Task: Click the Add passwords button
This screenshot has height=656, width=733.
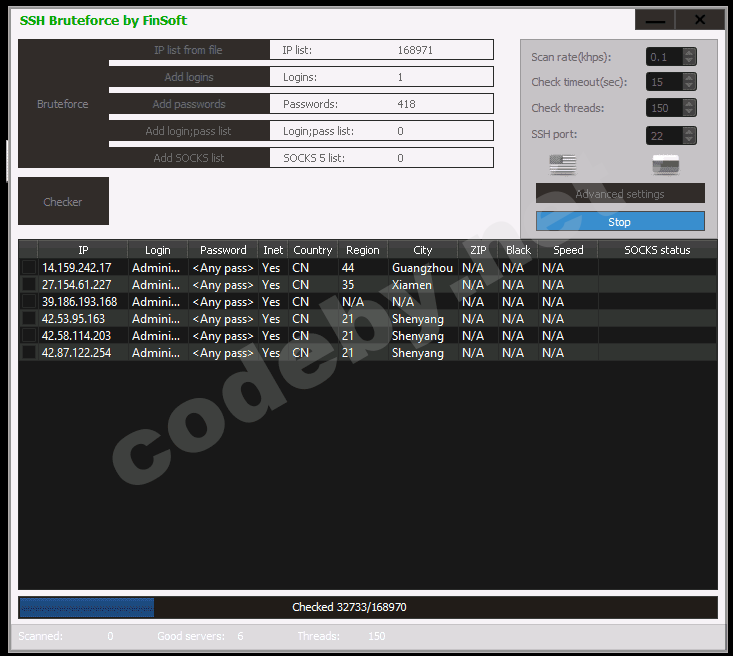Action: tap(189, 104)
